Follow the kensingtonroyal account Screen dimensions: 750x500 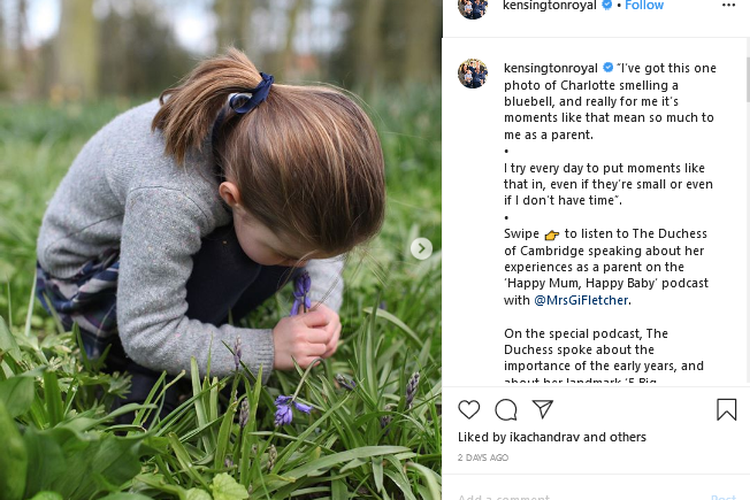click(644, 5)
